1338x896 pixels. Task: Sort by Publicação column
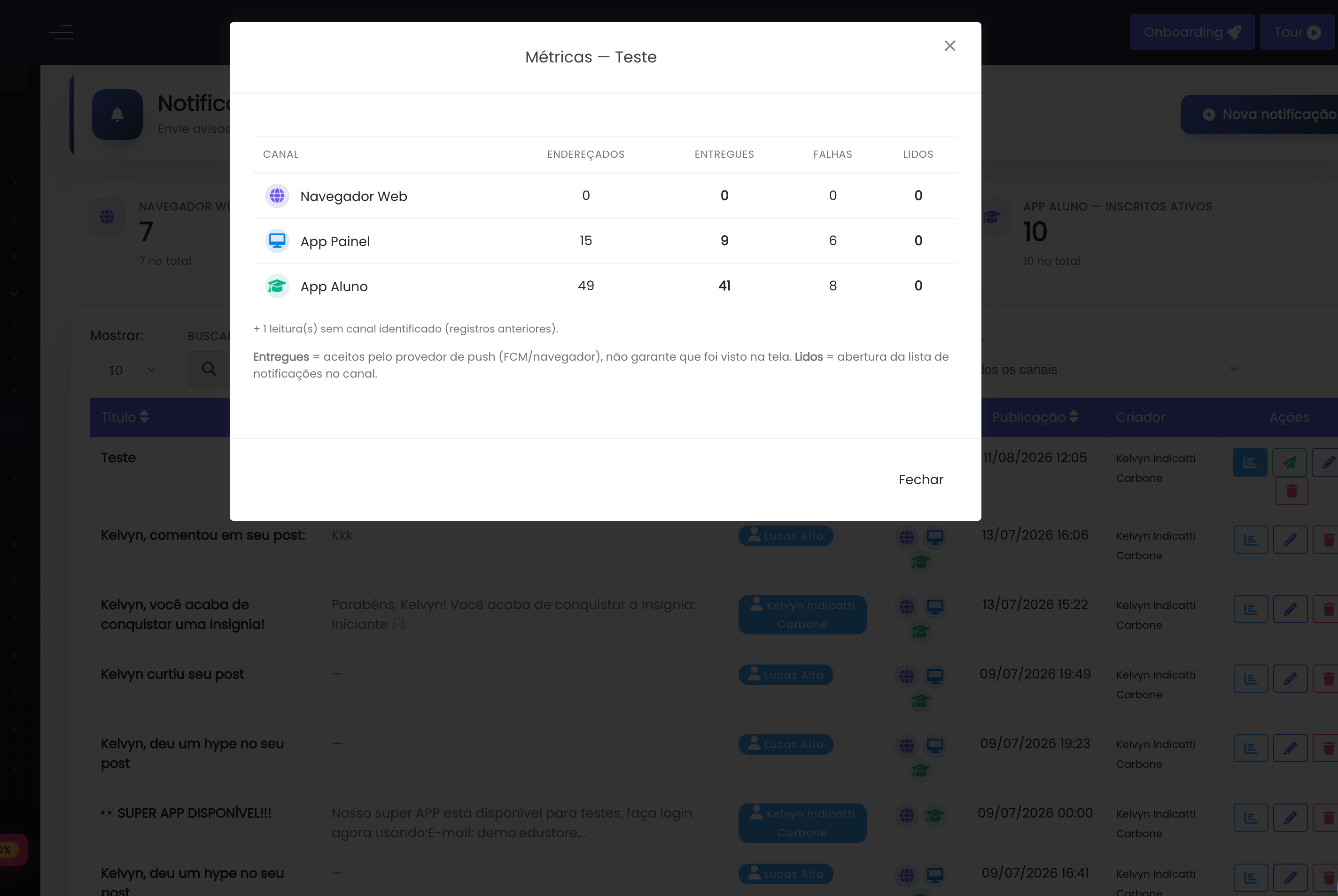coord(1035,417)
